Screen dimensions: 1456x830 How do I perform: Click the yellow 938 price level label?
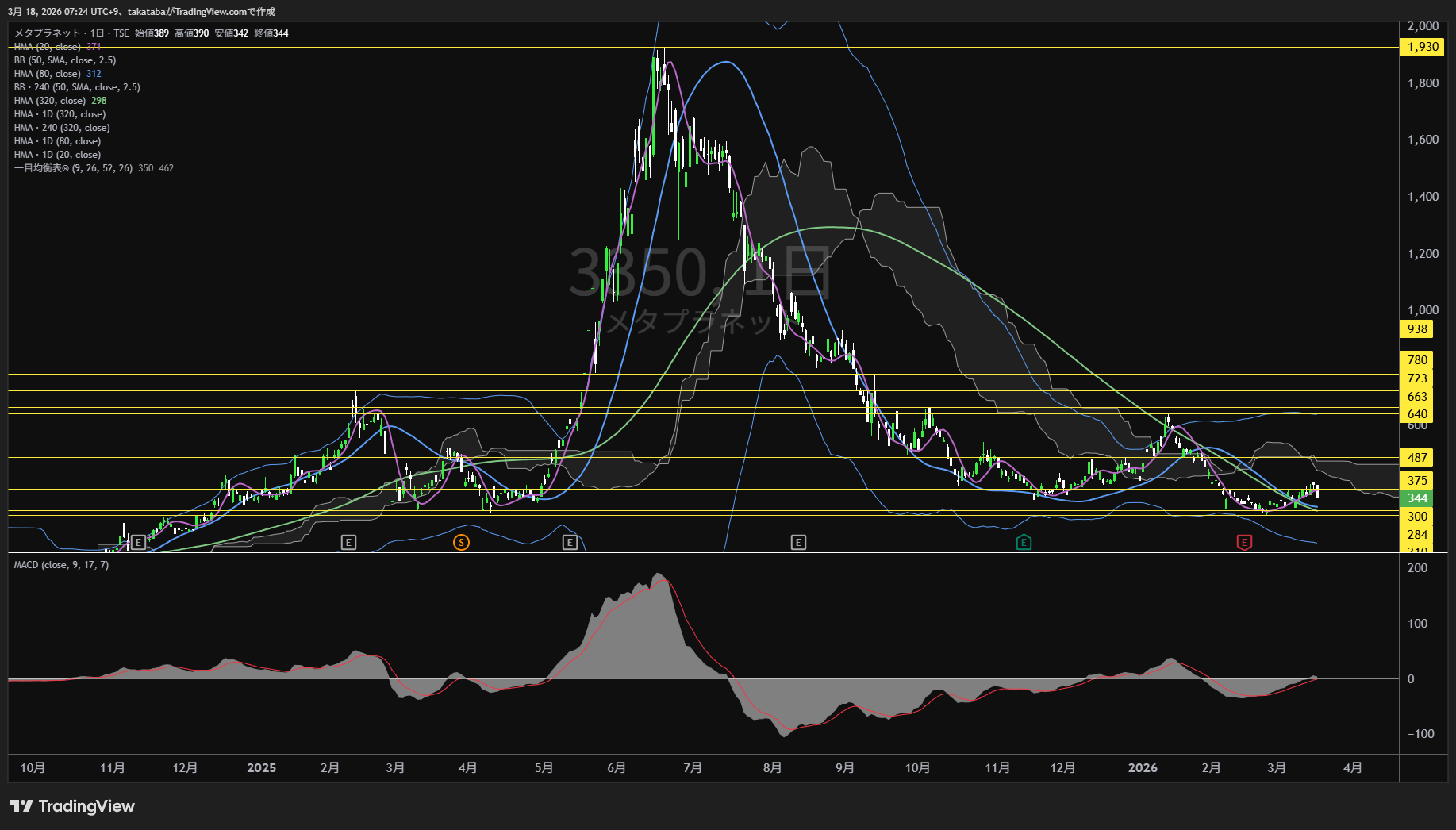[x=1417, y=329]
